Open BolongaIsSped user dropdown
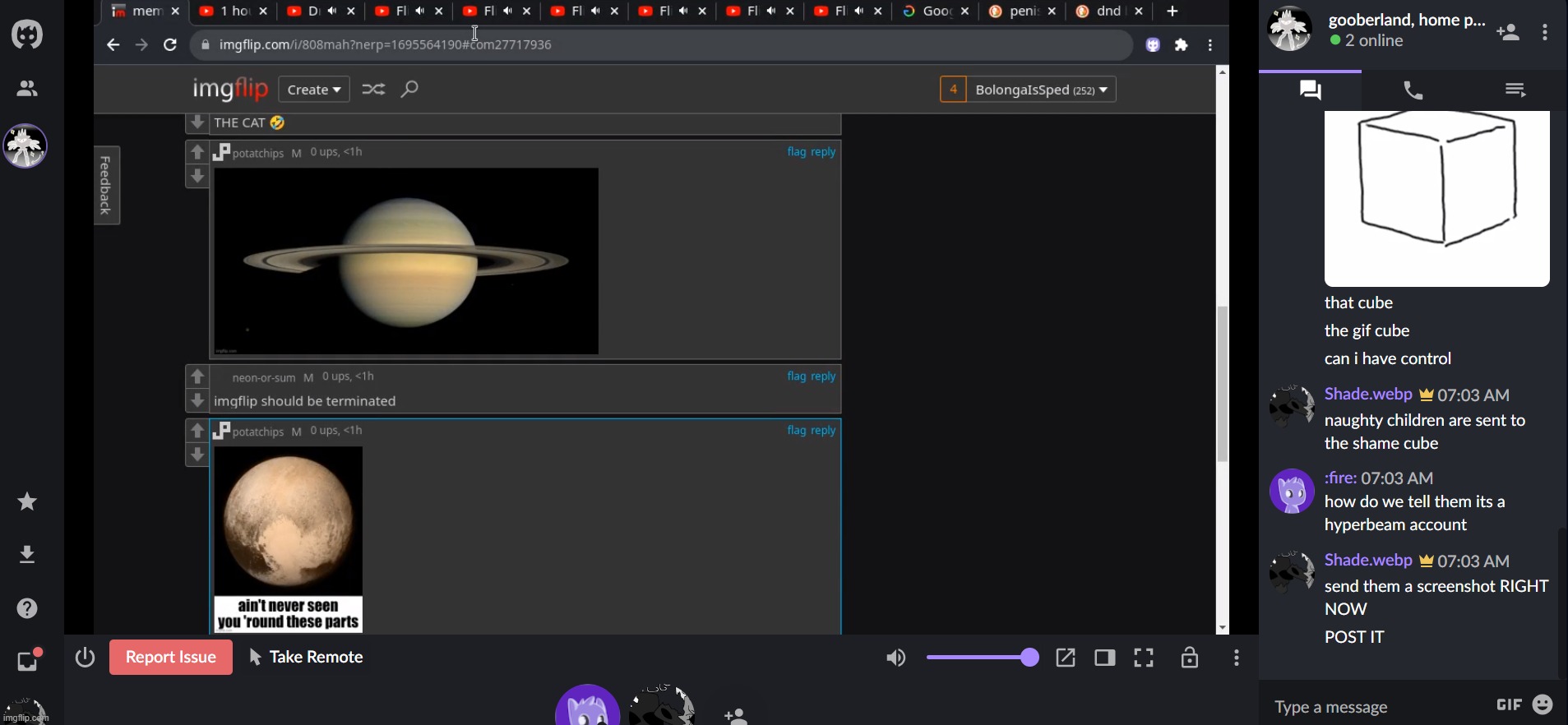The image size is (1568, 725). (x=1041, y=90)
